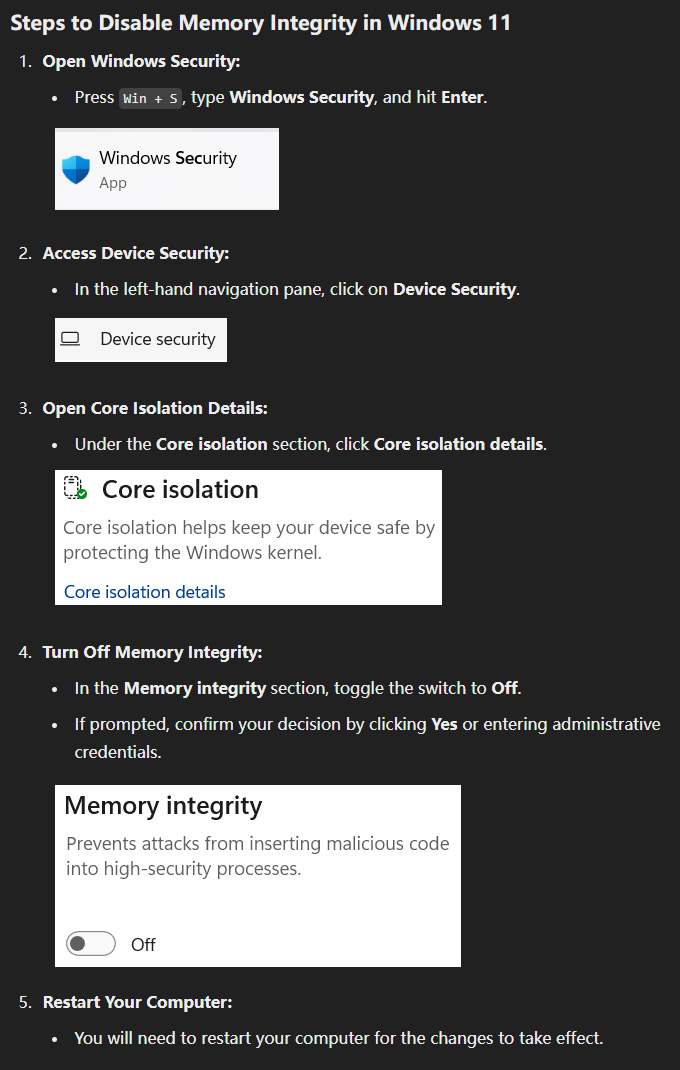Click the step title Open Core Isolation Details
Screen dimensions: 680x1070
[x=155, y=408]
